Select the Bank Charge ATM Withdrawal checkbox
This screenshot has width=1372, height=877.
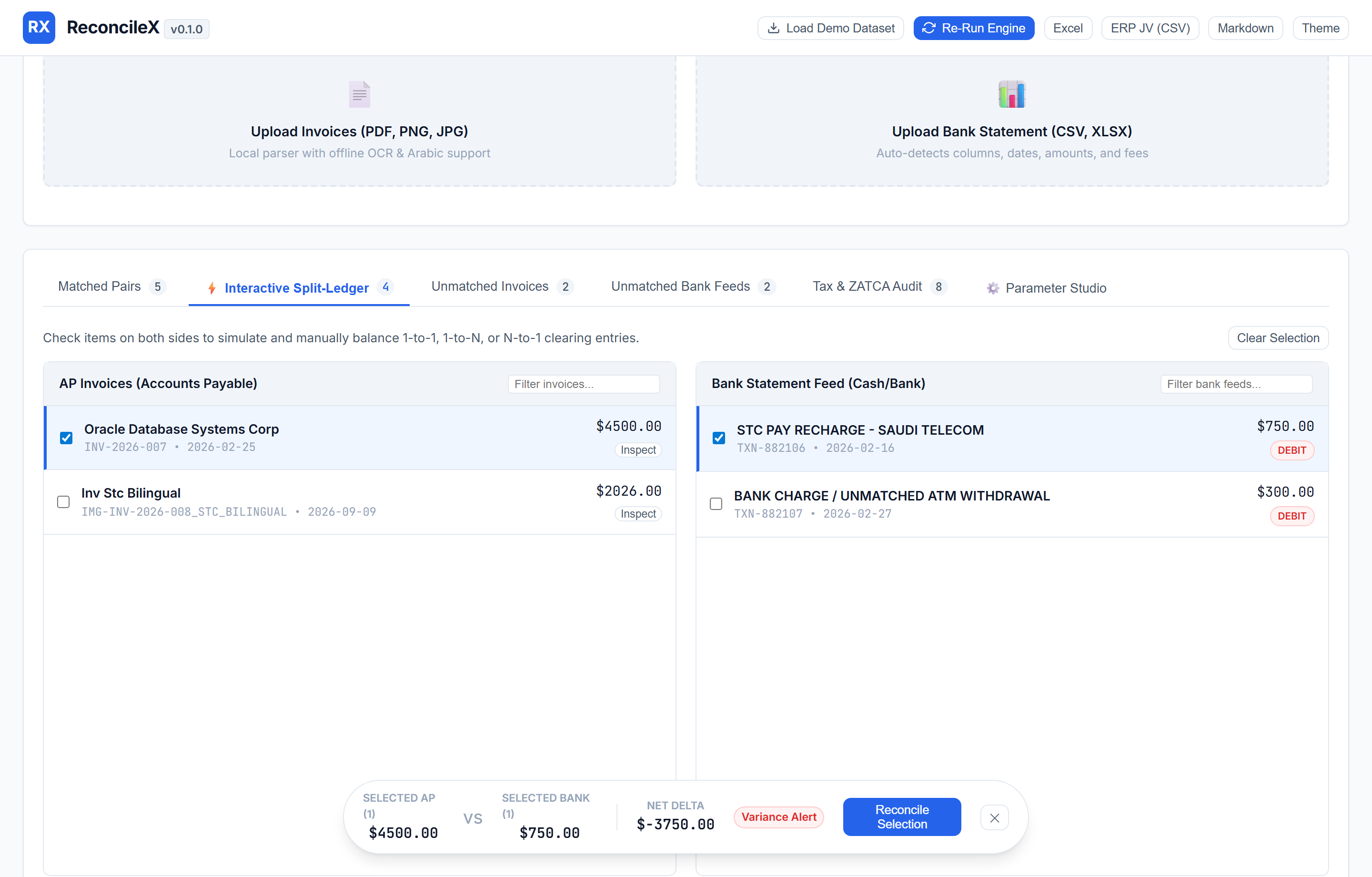click(716, 503)
